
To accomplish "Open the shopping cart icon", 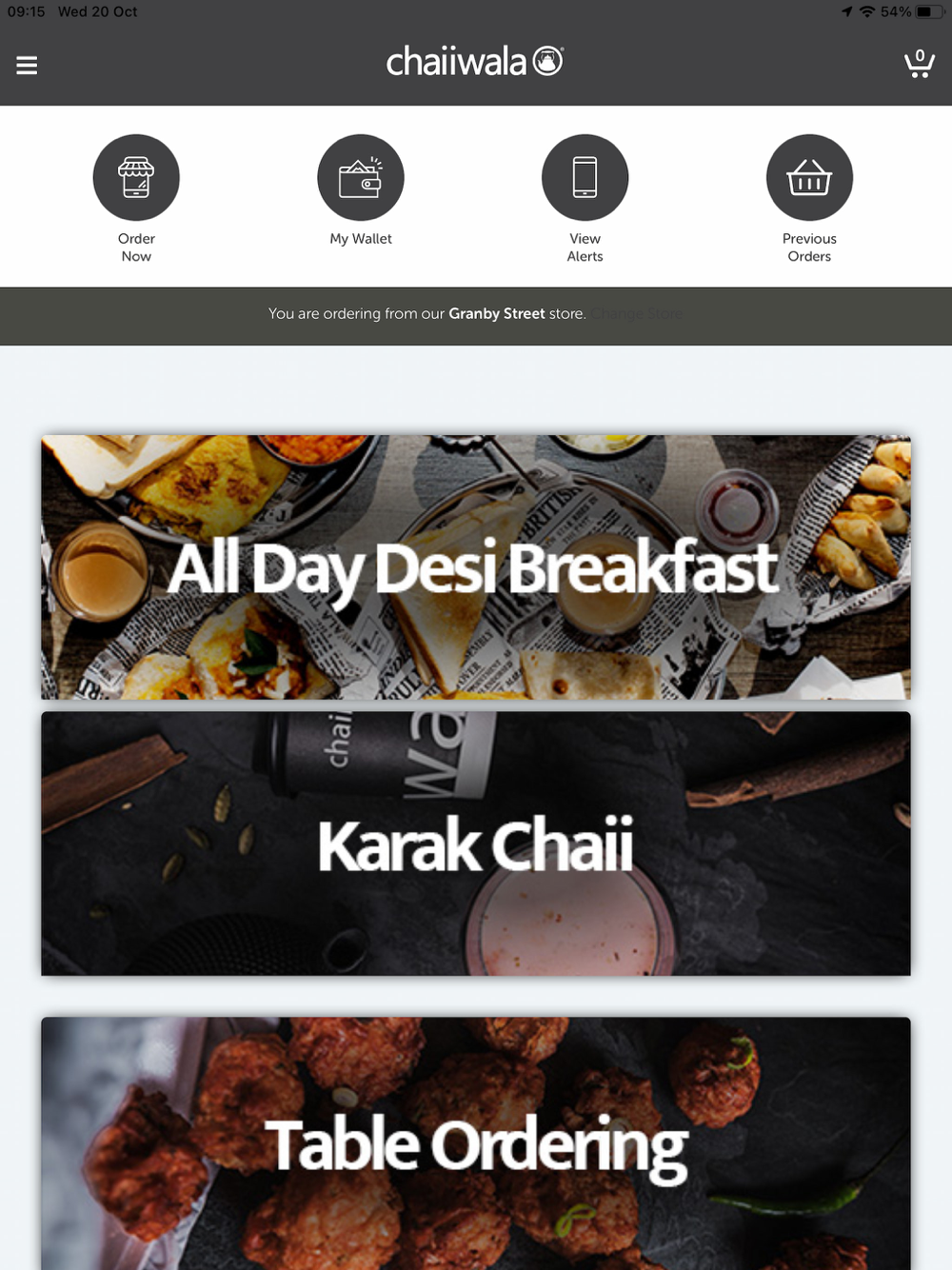I will pos(919,64).
